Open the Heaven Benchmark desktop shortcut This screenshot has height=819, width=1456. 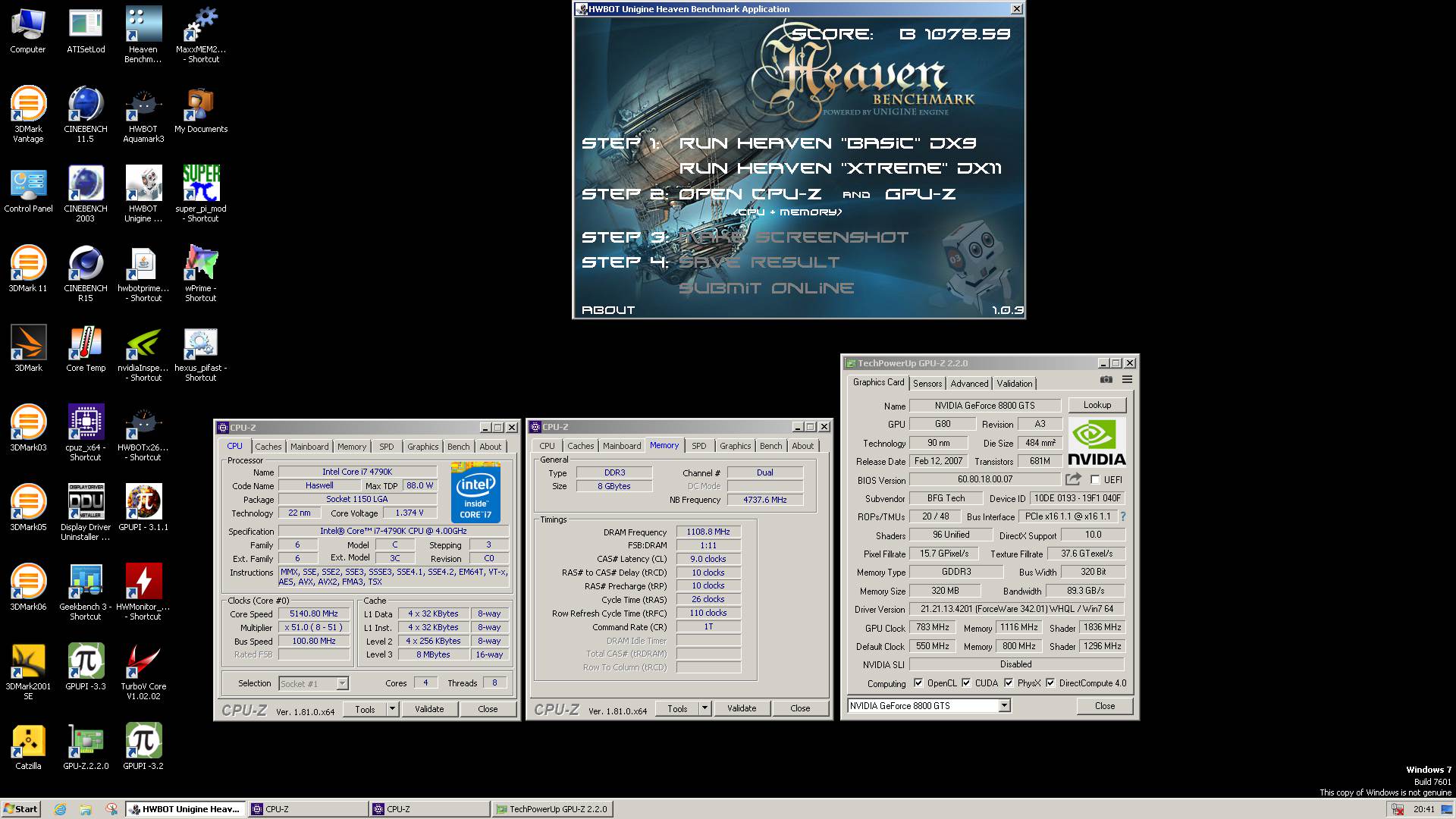tap(143, 36)
